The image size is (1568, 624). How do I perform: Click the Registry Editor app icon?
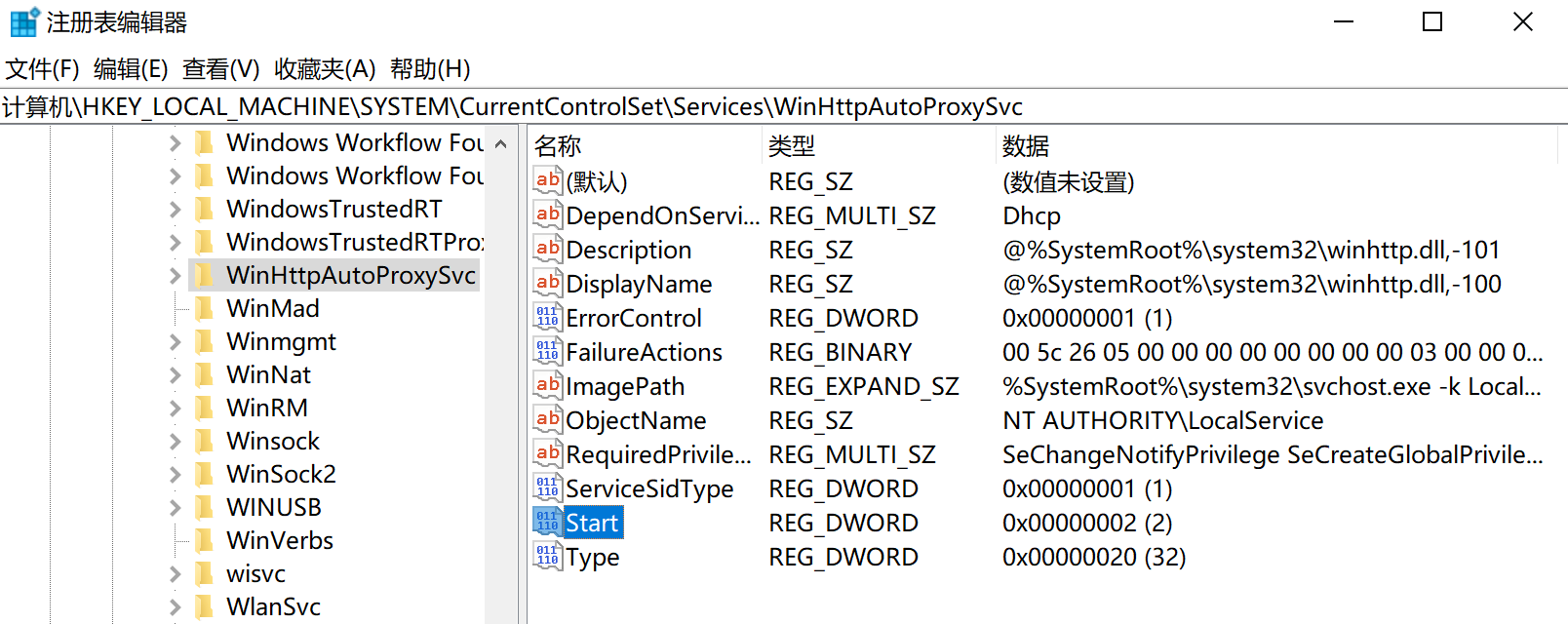23,21
